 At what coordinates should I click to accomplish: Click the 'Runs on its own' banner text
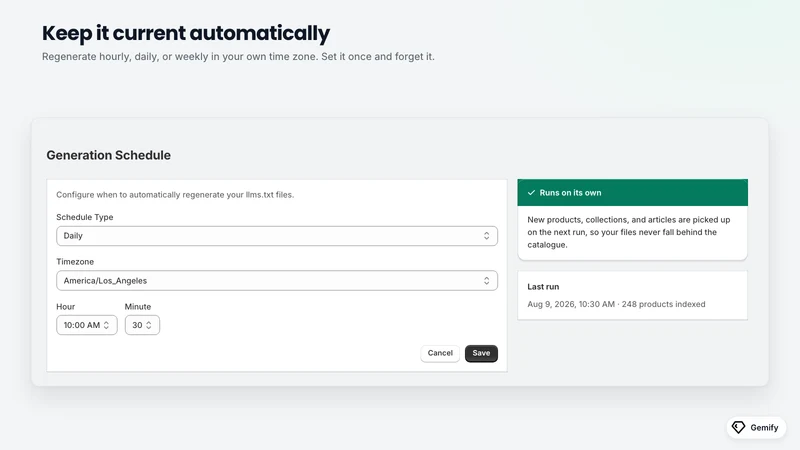point(570,193)
